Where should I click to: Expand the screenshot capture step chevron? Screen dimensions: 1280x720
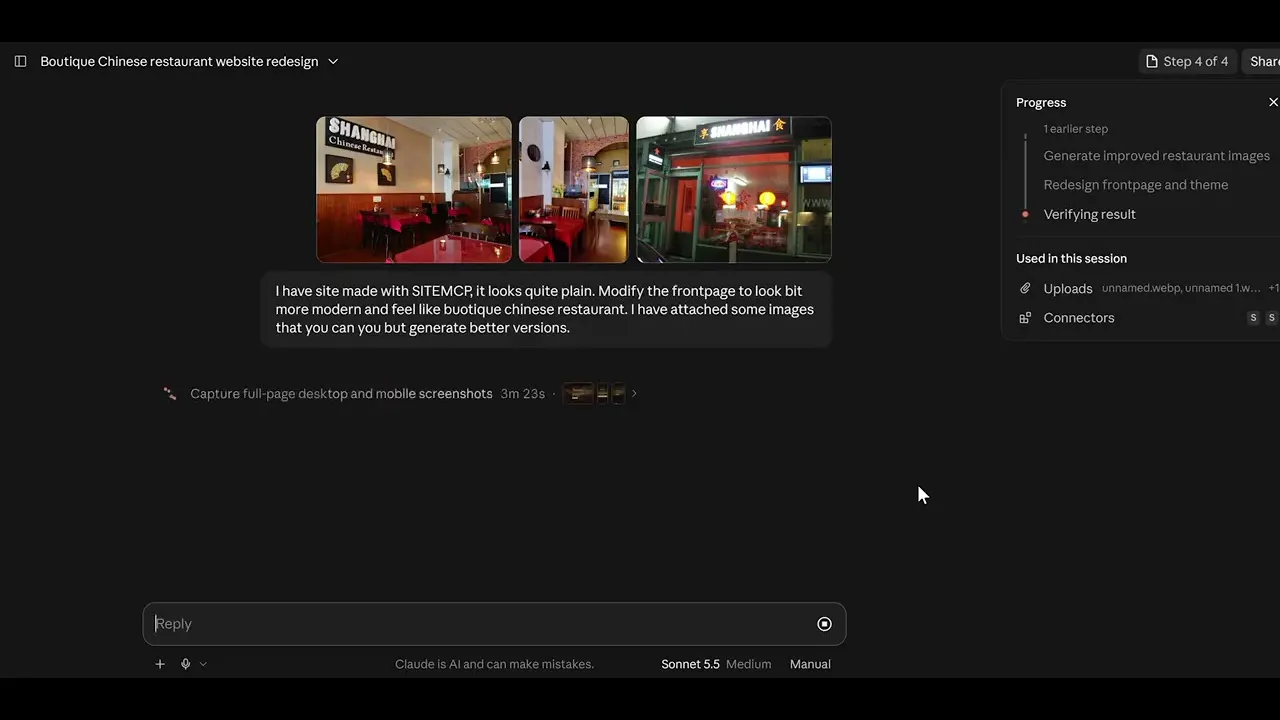tap(634, 394)
